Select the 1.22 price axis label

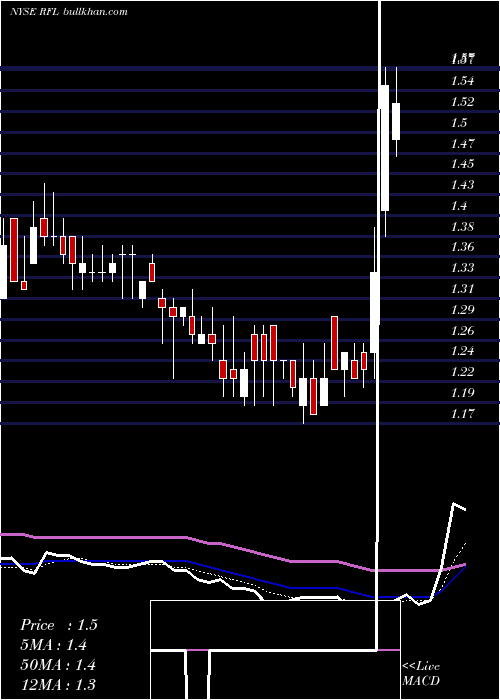[x=462, y=371]
